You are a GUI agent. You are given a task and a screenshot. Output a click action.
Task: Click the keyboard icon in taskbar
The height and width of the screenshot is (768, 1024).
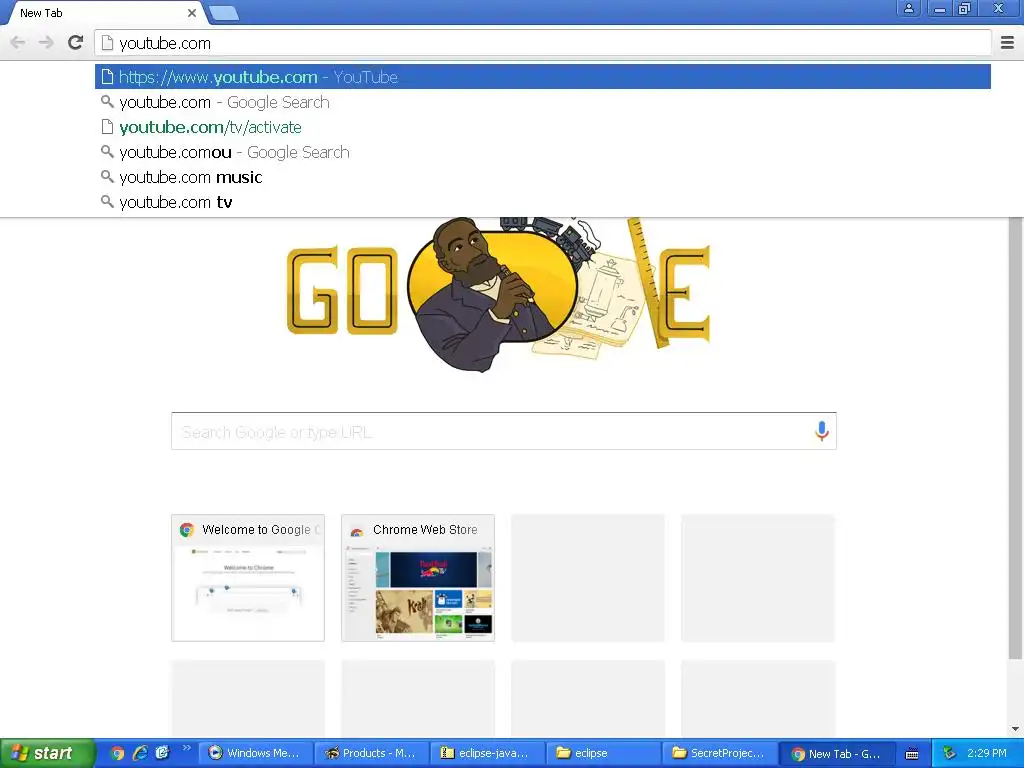tap(912, 754)
